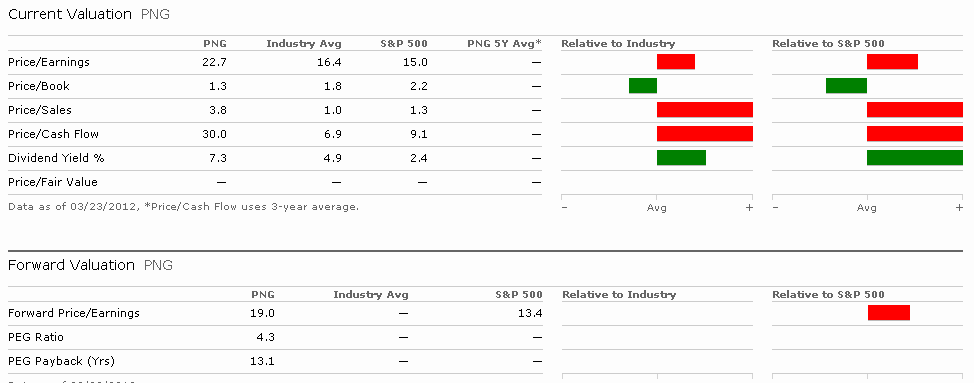Viewport: 974px width, 383px height.
Task: Click the Relative to Industry header in Current Valuation
Action: click(618, 43)
